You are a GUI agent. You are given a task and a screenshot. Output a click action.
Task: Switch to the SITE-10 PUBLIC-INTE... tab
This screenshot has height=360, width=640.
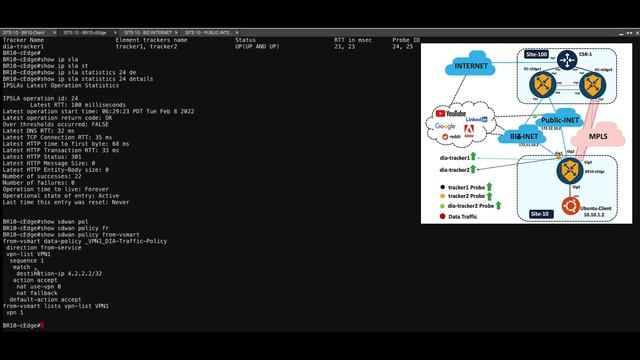[x=209, y=33]
